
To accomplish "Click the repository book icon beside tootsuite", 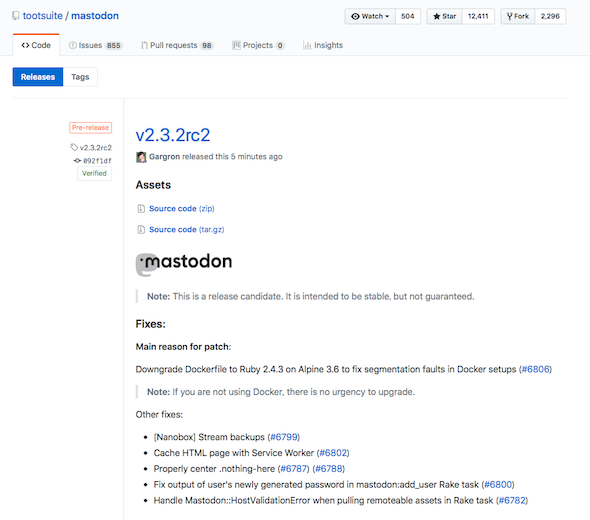I will 16,16.
